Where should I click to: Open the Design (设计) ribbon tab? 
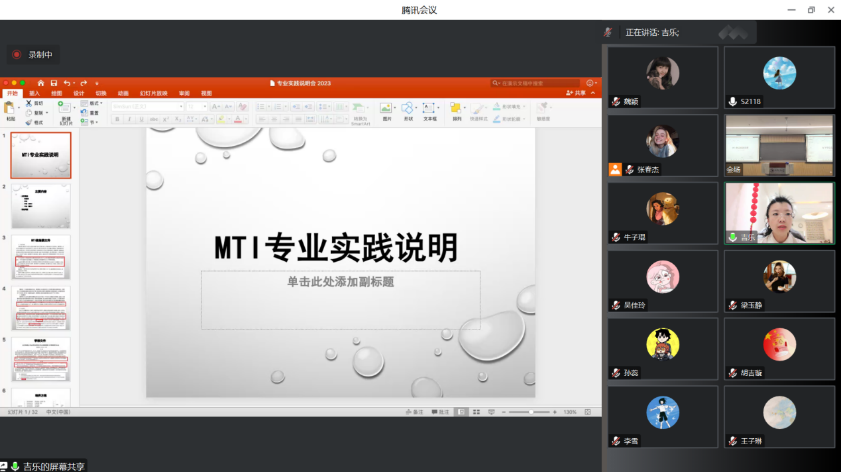click(78, 93)
